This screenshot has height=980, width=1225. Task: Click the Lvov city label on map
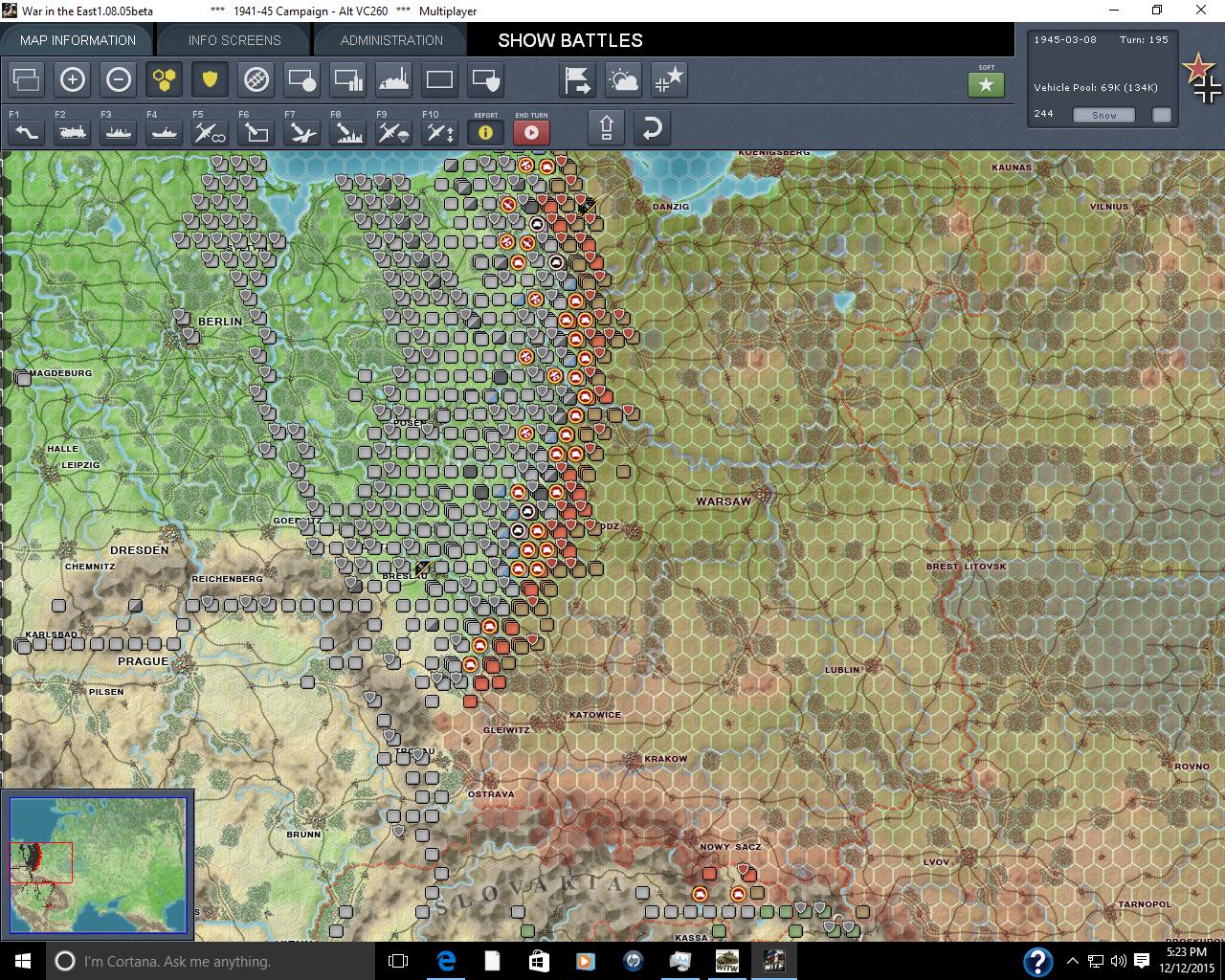[936, 862]
